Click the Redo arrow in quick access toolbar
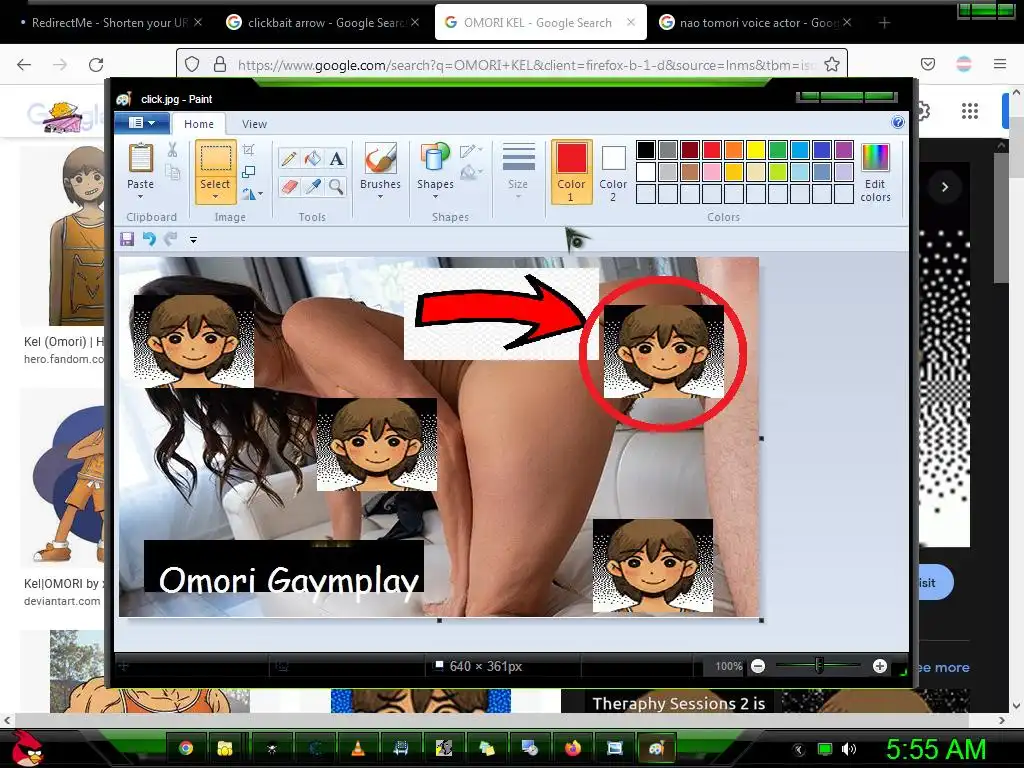The width and height of the screenshot is (1024, 768). point(170,239)
